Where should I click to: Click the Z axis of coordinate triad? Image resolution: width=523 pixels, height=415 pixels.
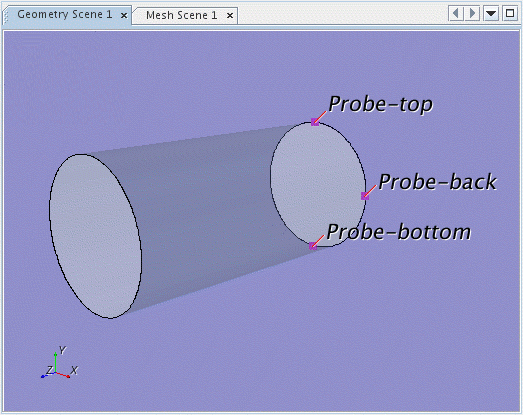pyautogui.click(x=48, y=375)
